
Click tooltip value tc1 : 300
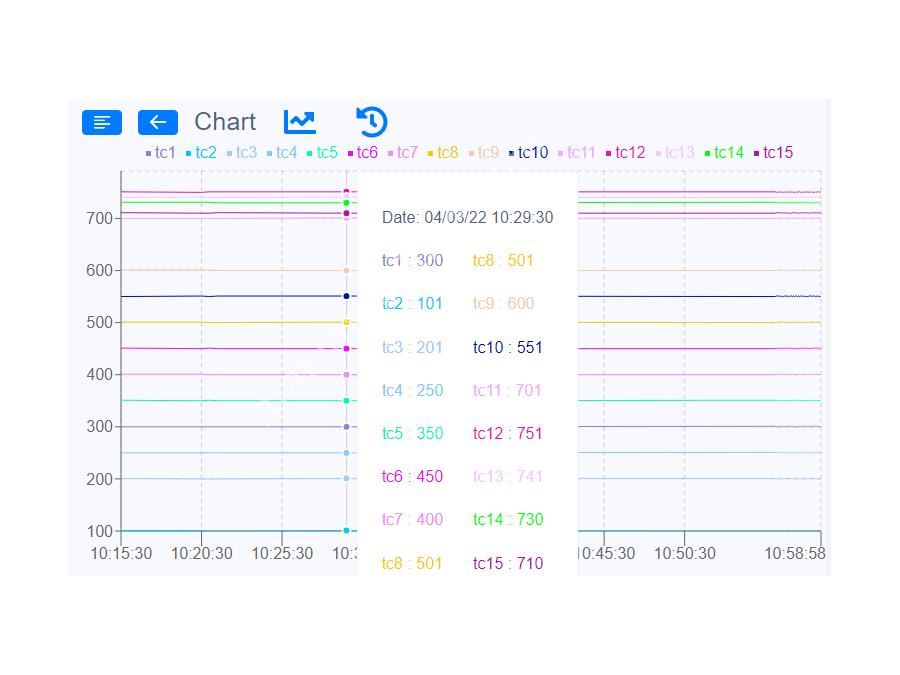412,261
